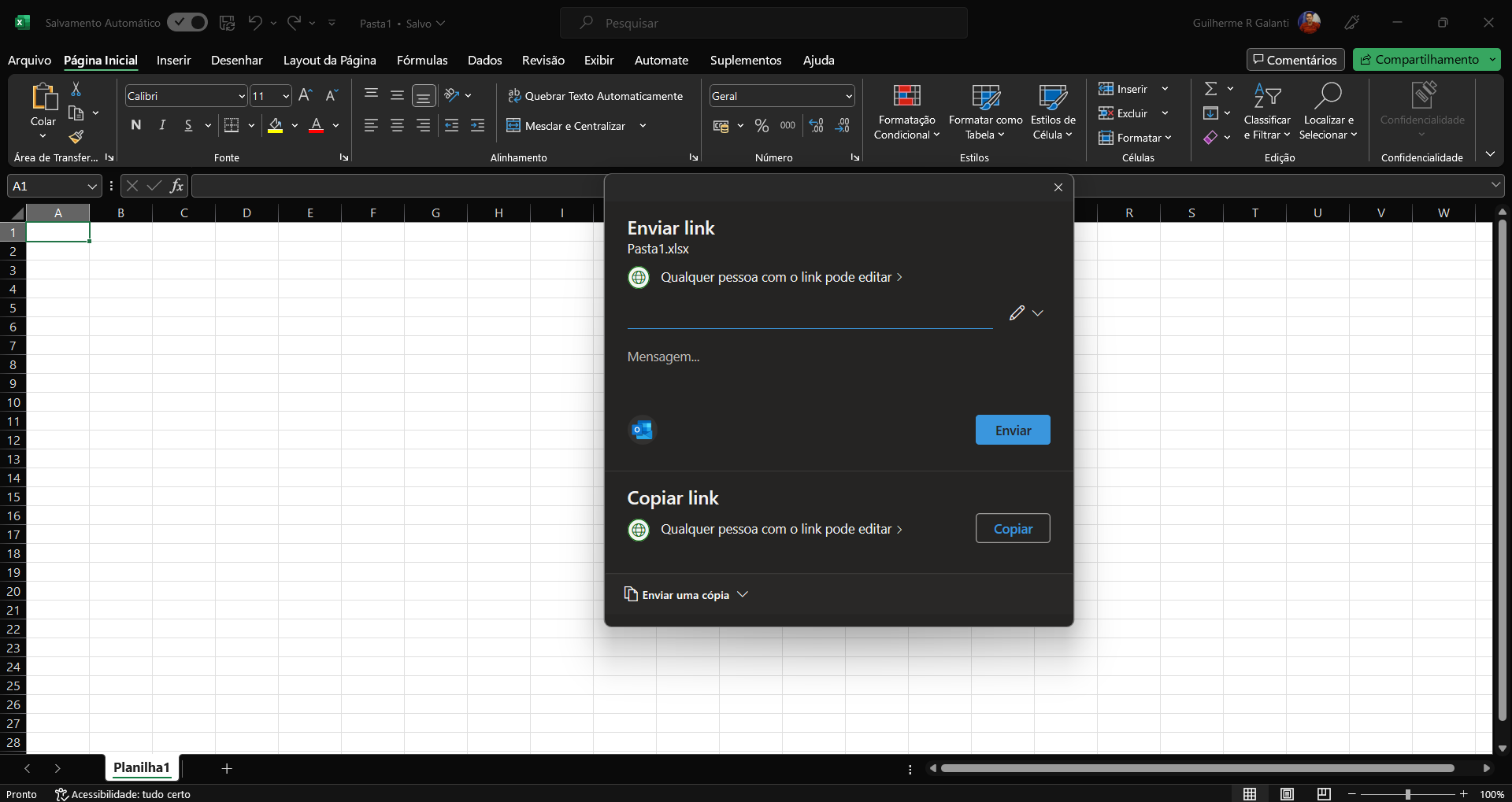Click the thousands separator 000 icon
Image resolution: width=1512 pixels, height=802 pixels.
[x=787, y=126]
